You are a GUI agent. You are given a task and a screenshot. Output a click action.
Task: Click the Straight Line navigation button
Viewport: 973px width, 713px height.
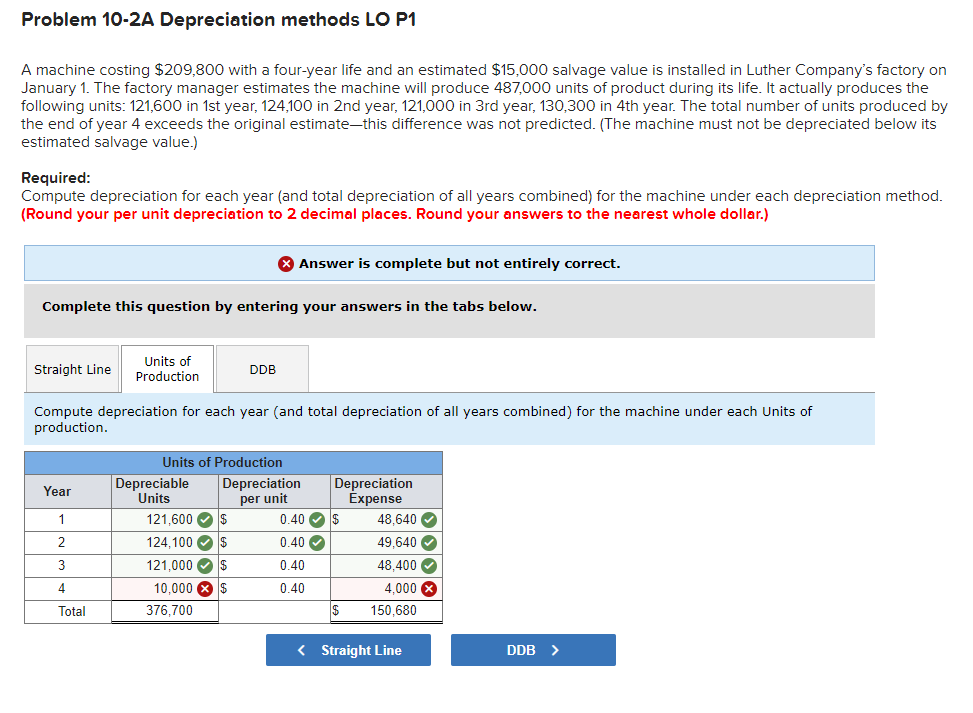(x=348, y=650)
